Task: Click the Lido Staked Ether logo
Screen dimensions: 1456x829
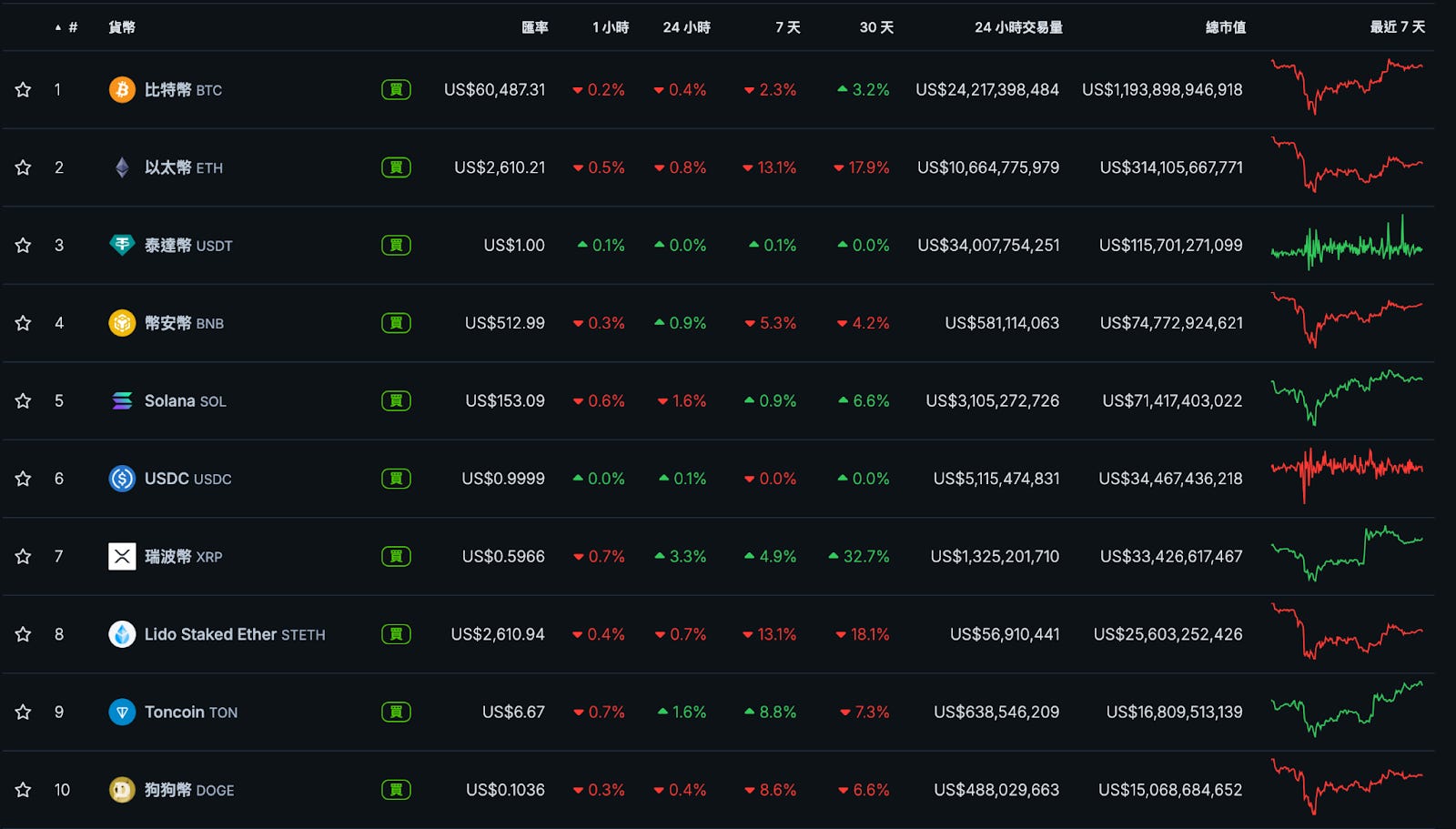Action: [122, 634]
